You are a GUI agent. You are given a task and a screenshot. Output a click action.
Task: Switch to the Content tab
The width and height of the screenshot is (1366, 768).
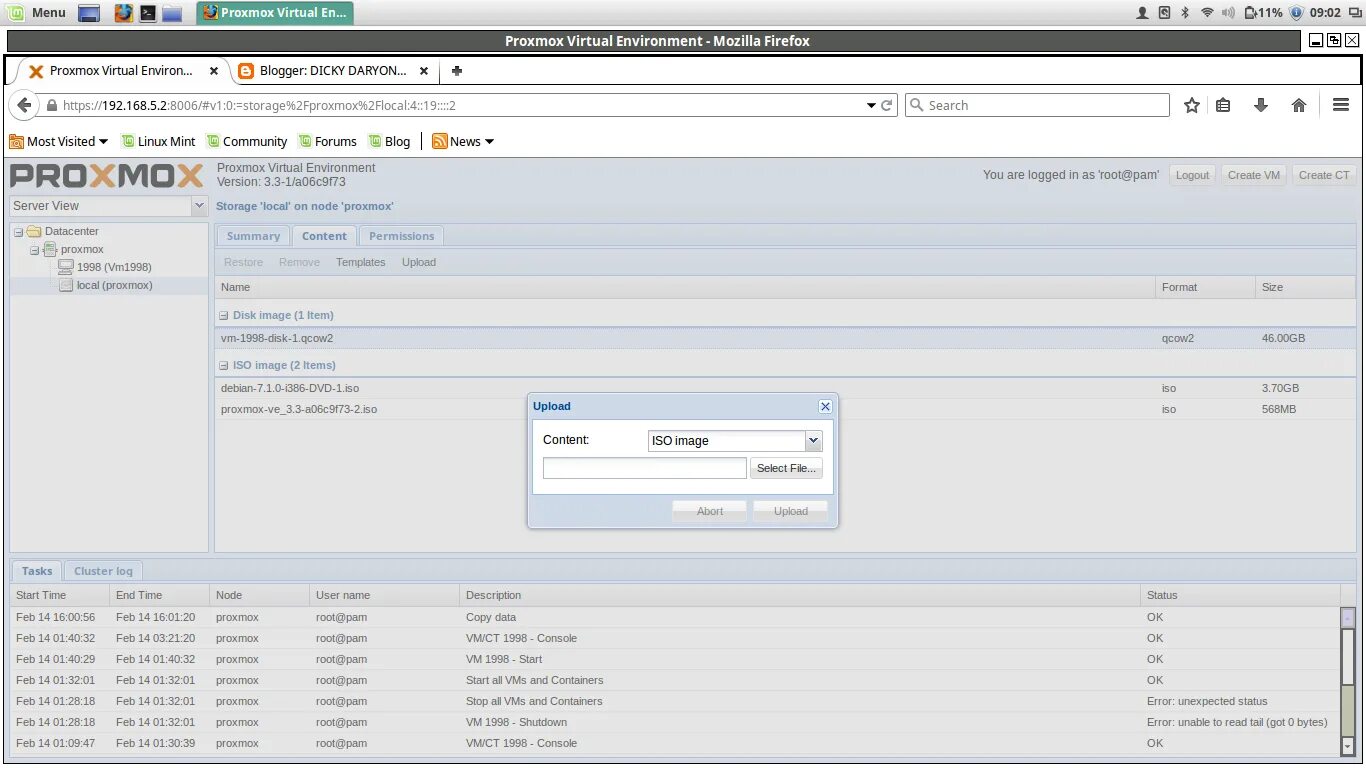[324, 236]
